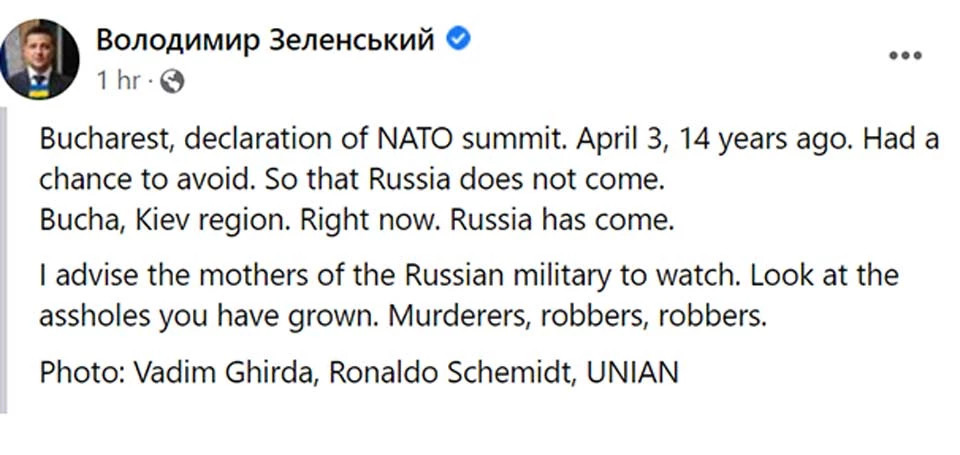This screenshot has width=960, height=455.
Task: Click the globe public-audience icon
Action: point(172,80)
